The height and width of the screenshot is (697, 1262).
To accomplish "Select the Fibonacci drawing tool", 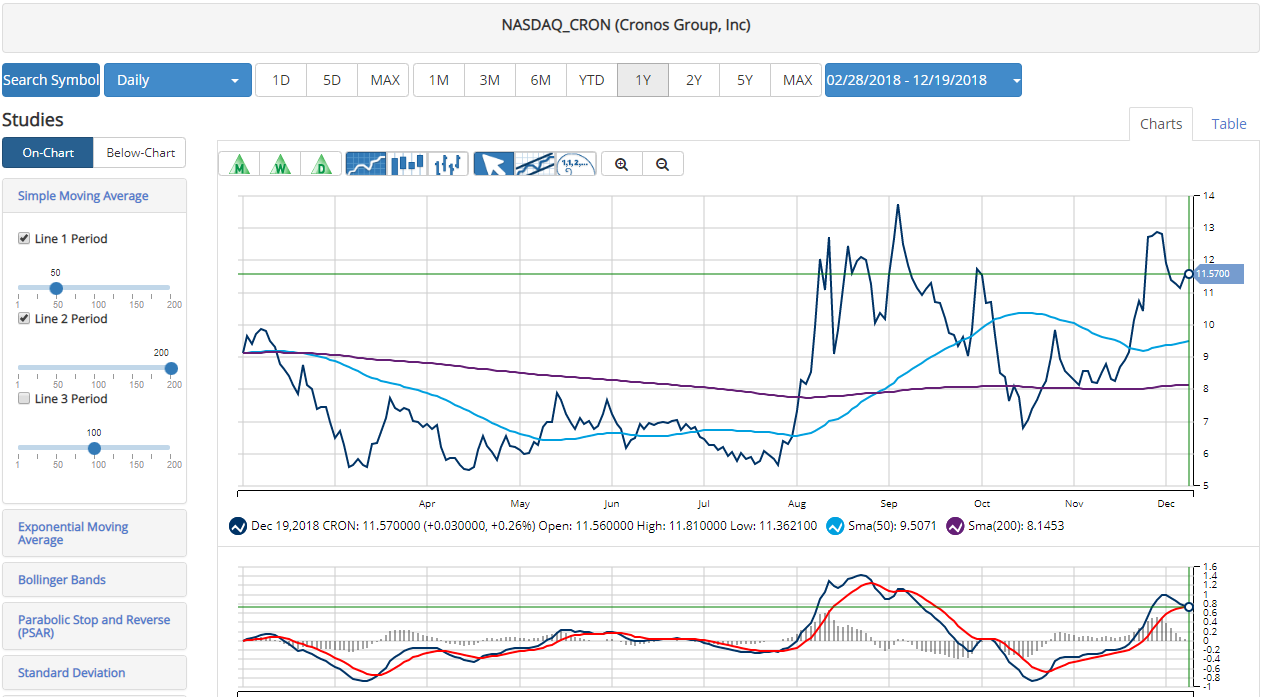I will tap(576, 164).
